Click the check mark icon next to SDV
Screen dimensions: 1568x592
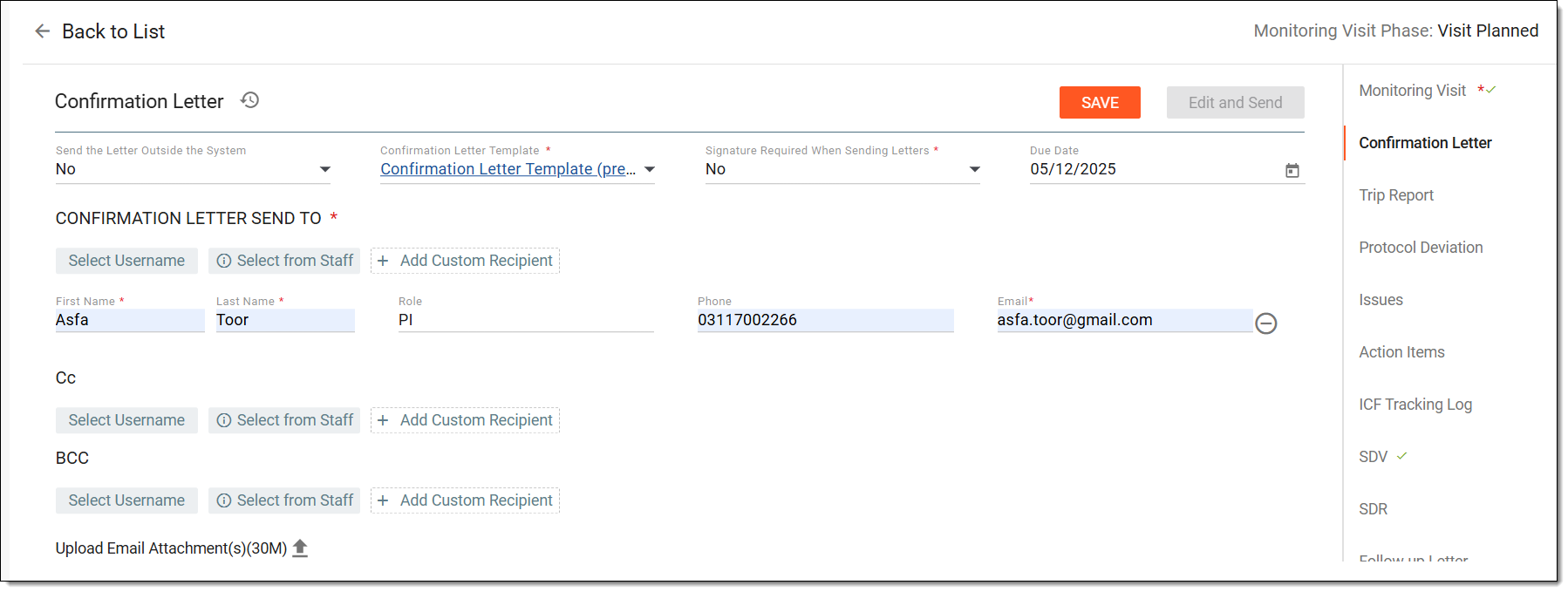click(1402, 456)
